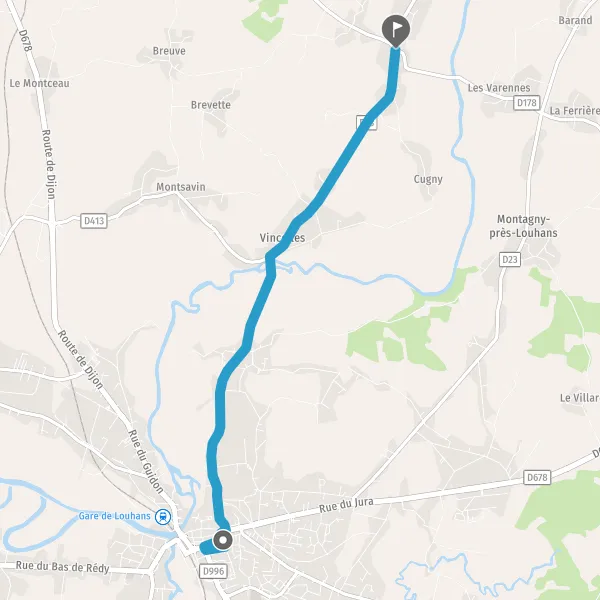Click the D23 road shield
The image size is (600, 600).
tap(510, 259)
